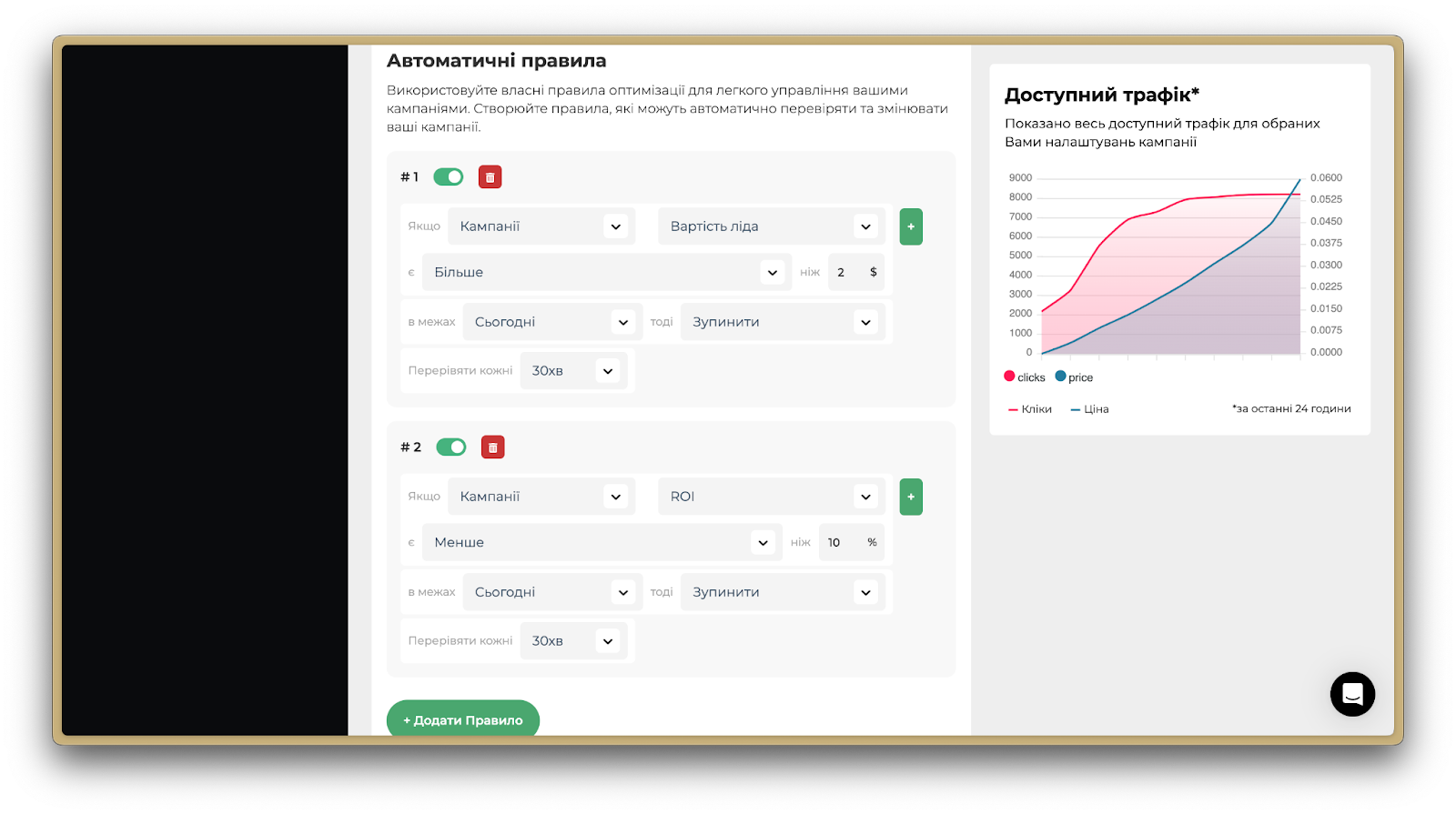
Task: Toggle rule #1 on/off switch
Action: (448, 176)
